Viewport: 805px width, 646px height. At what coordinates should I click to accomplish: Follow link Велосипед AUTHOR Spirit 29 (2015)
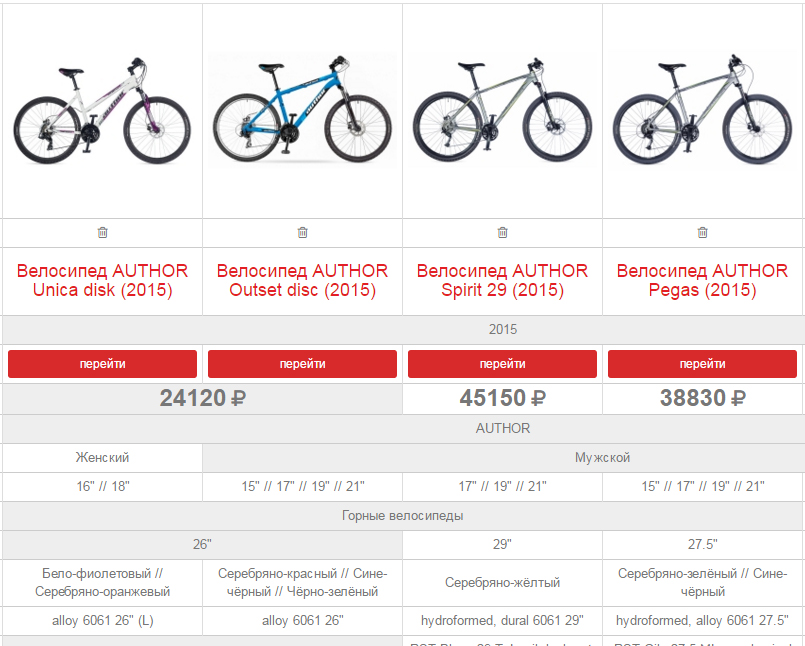(502, 280)
